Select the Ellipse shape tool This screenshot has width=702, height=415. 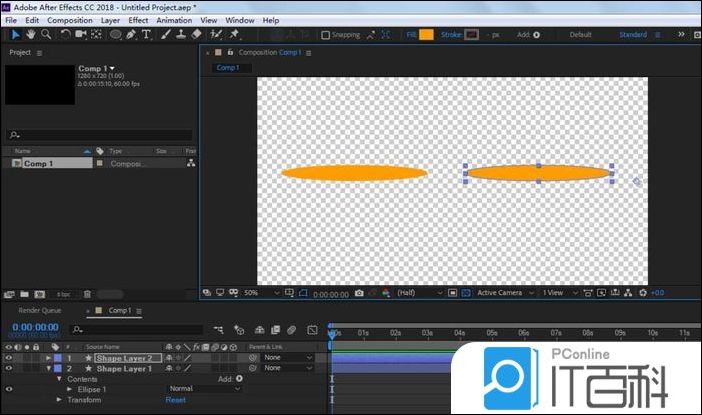[x=116, y=34]
